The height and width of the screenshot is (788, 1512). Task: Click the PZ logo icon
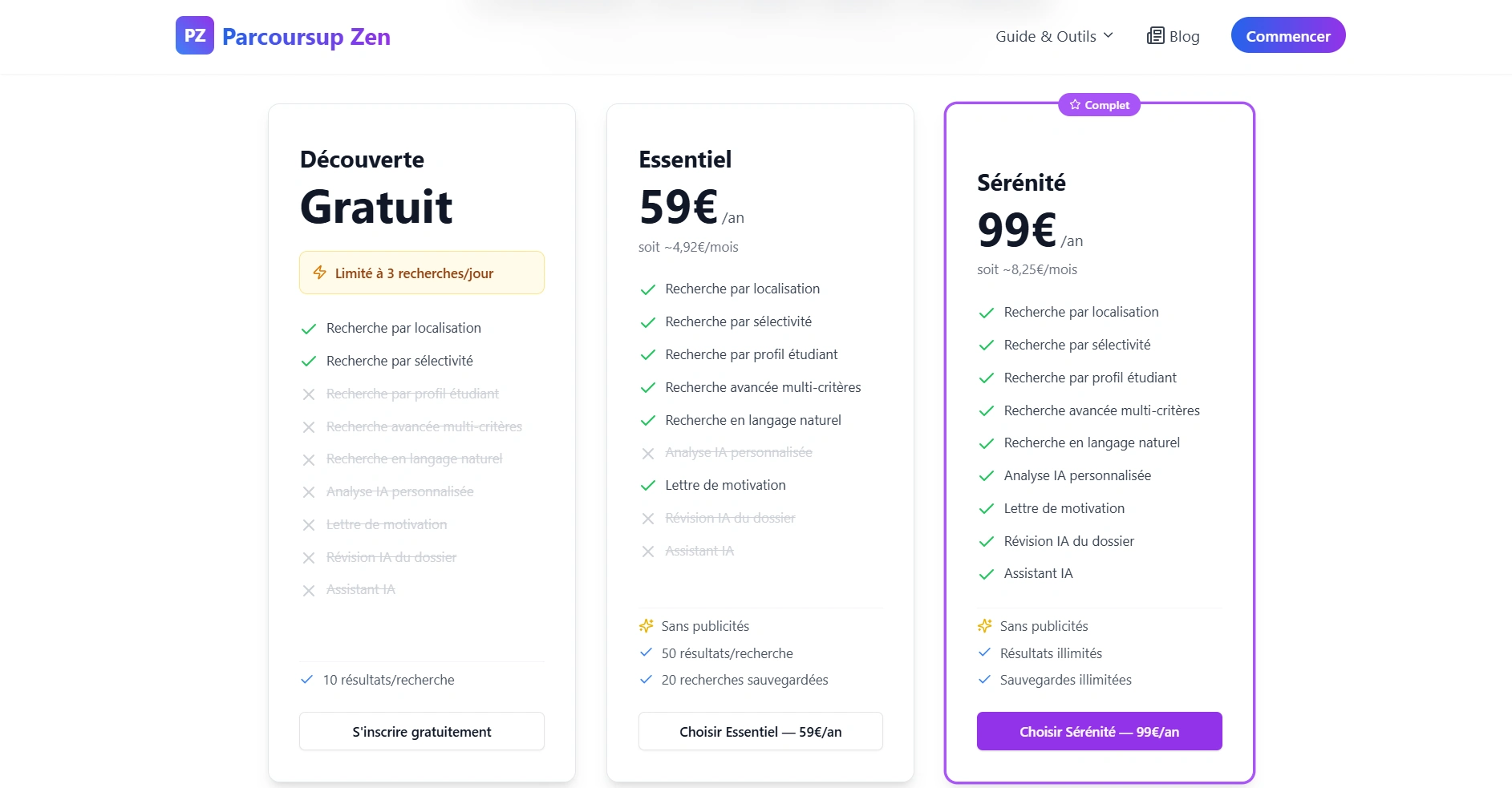pyautogui.click(x=195, y=35)
